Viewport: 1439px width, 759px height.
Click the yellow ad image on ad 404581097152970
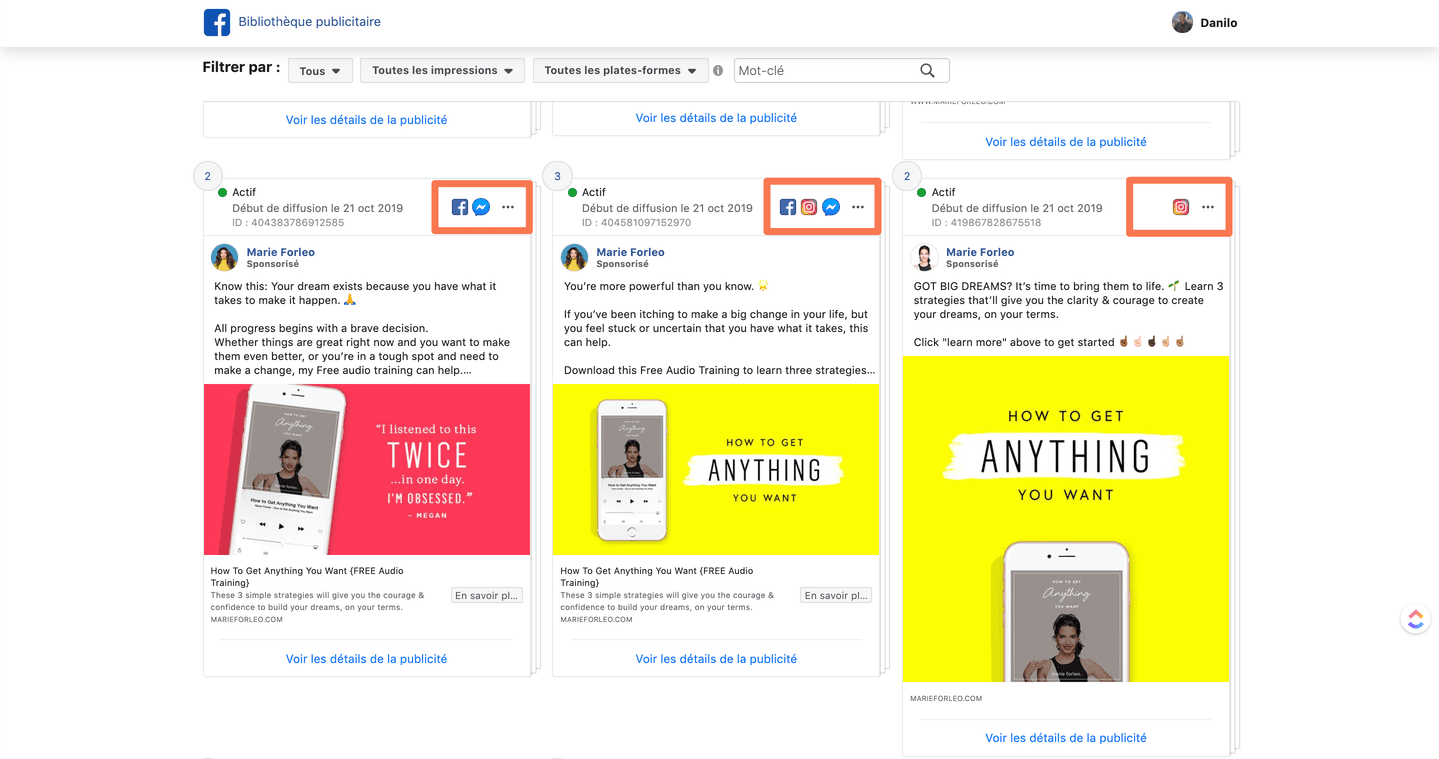click(x=716, y=470)
